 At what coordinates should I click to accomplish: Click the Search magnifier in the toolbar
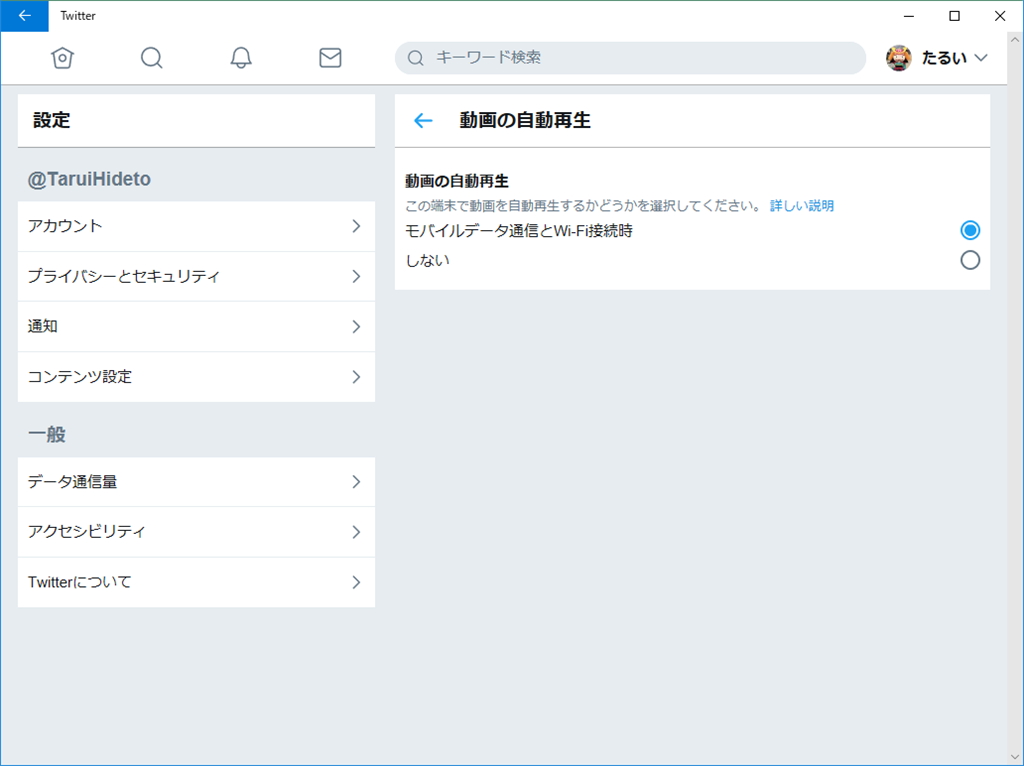(x=152, y=58)
